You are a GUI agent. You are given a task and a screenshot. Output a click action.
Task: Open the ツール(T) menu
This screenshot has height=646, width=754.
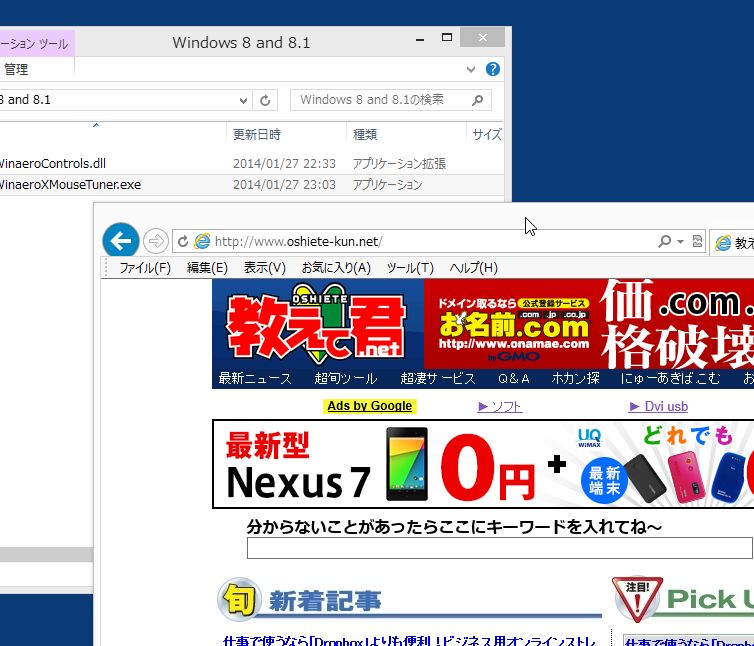410,267
